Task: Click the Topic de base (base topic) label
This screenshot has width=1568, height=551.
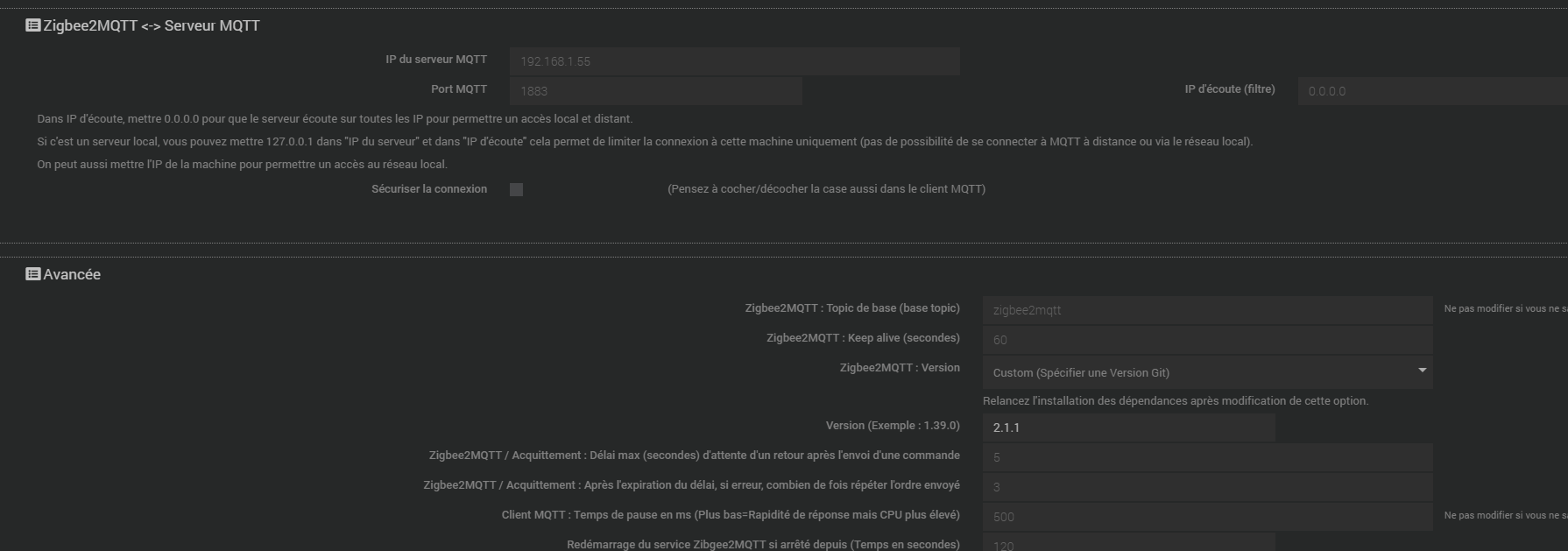Action: [852, 308]
